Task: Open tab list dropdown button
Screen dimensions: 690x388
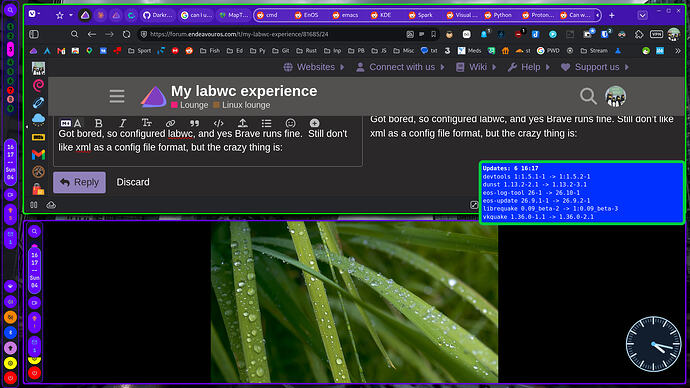Action: pos(642,15)
